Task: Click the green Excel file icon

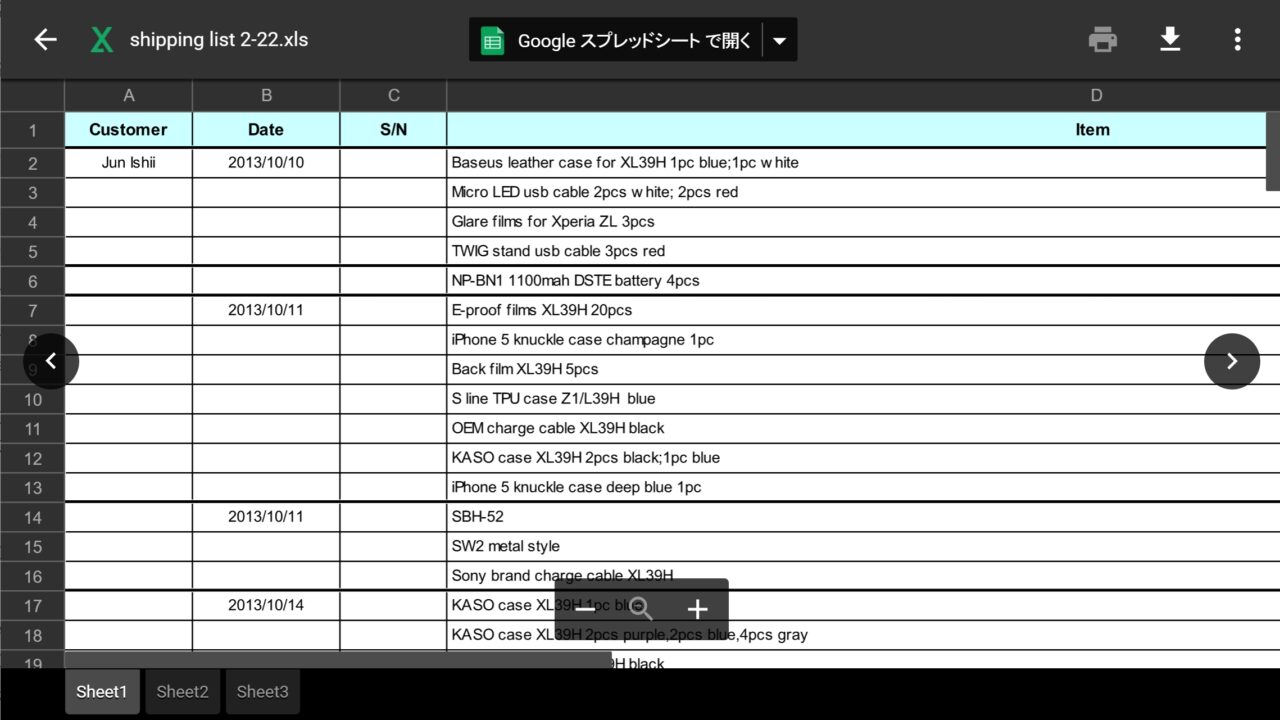Action: pos(101,40)
